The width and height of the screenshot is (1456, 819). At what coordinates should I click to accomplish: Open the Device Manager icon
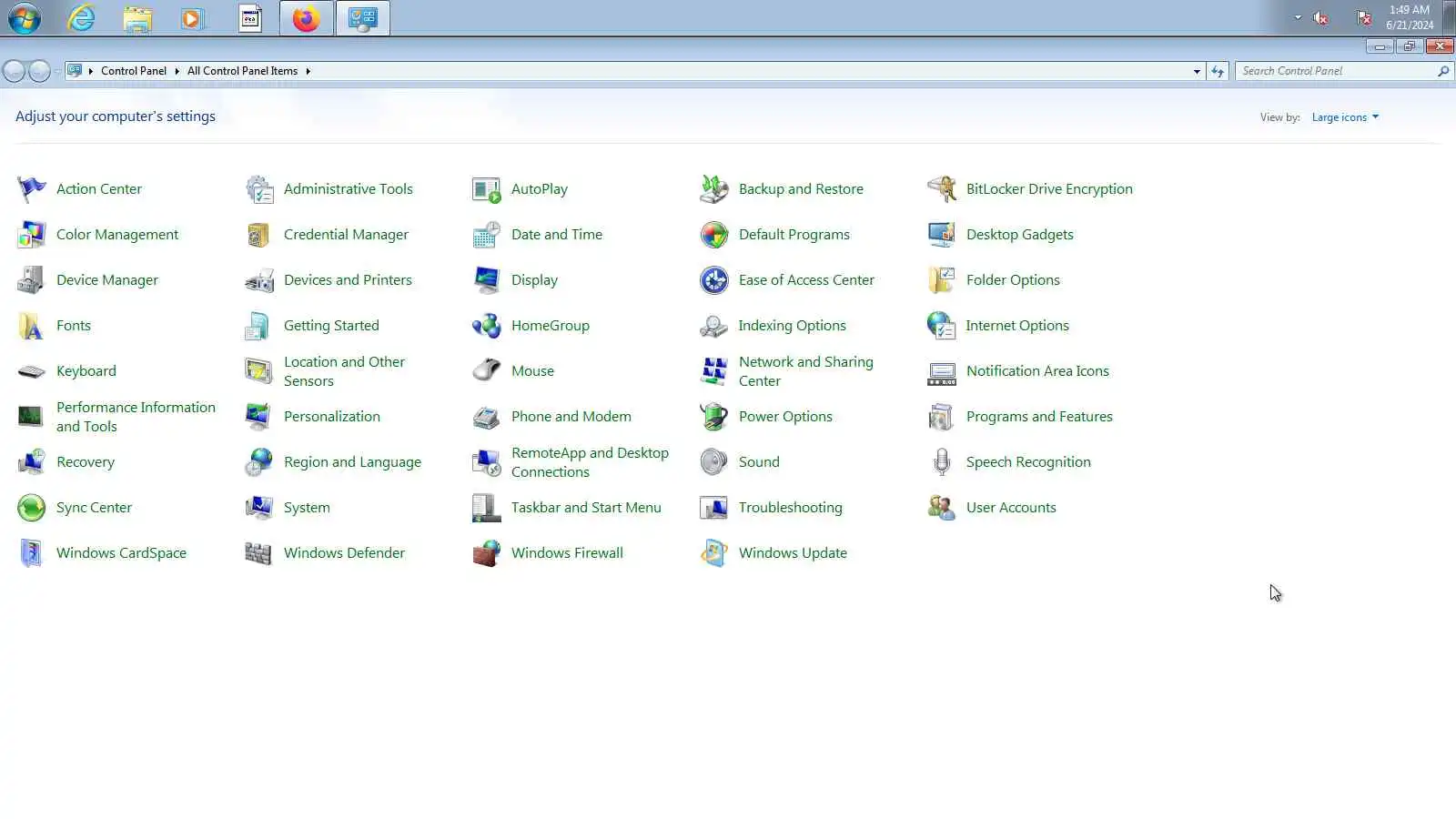coord(32,280)
